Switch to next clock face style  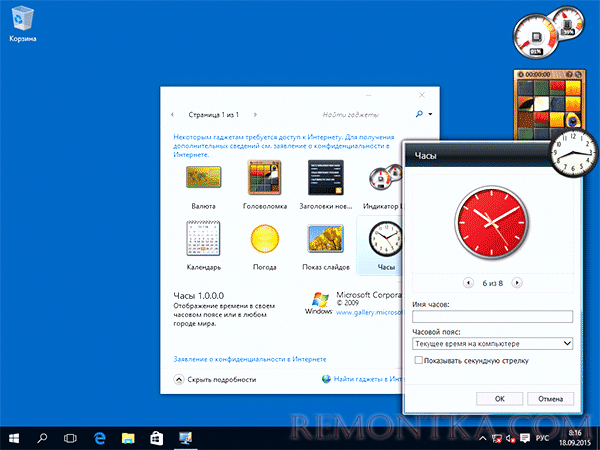[x=517, y=283]
